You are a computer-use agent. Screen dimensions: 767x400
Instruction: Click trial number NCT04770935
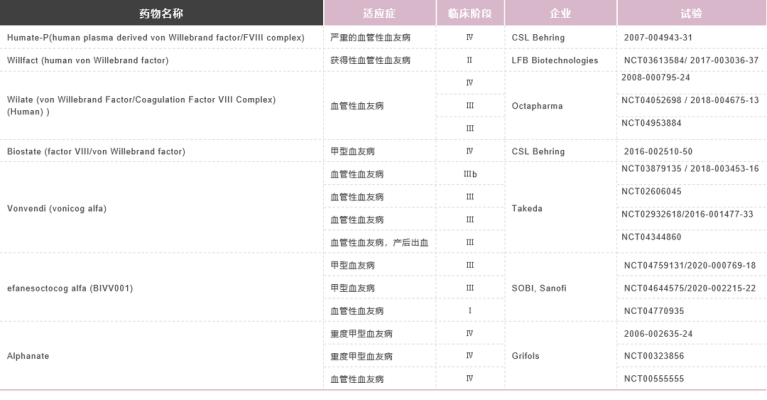[654, 311]
